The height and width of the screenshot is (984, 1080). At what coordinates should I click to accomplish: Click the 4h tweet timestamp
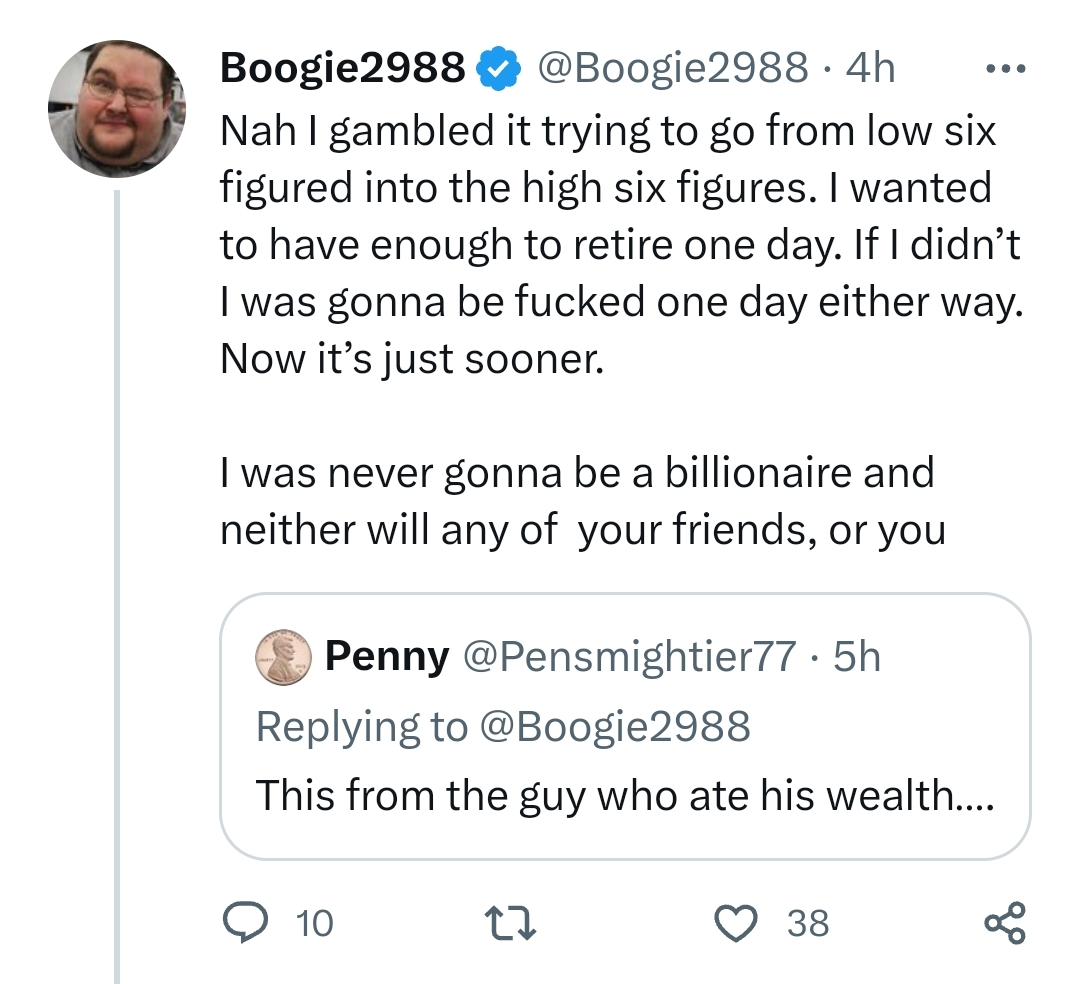(870, 68)
